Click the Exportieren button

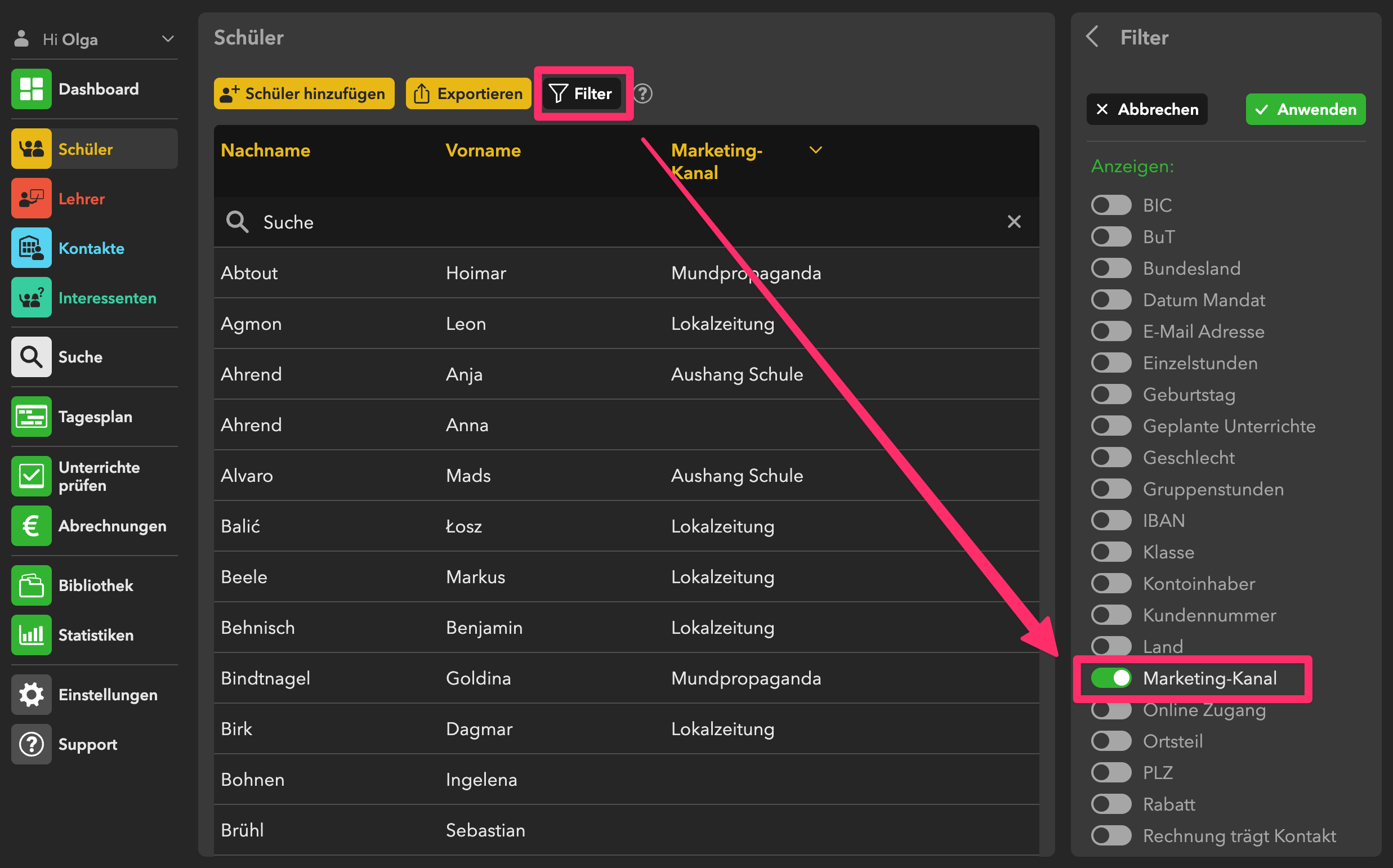[468, 93]
